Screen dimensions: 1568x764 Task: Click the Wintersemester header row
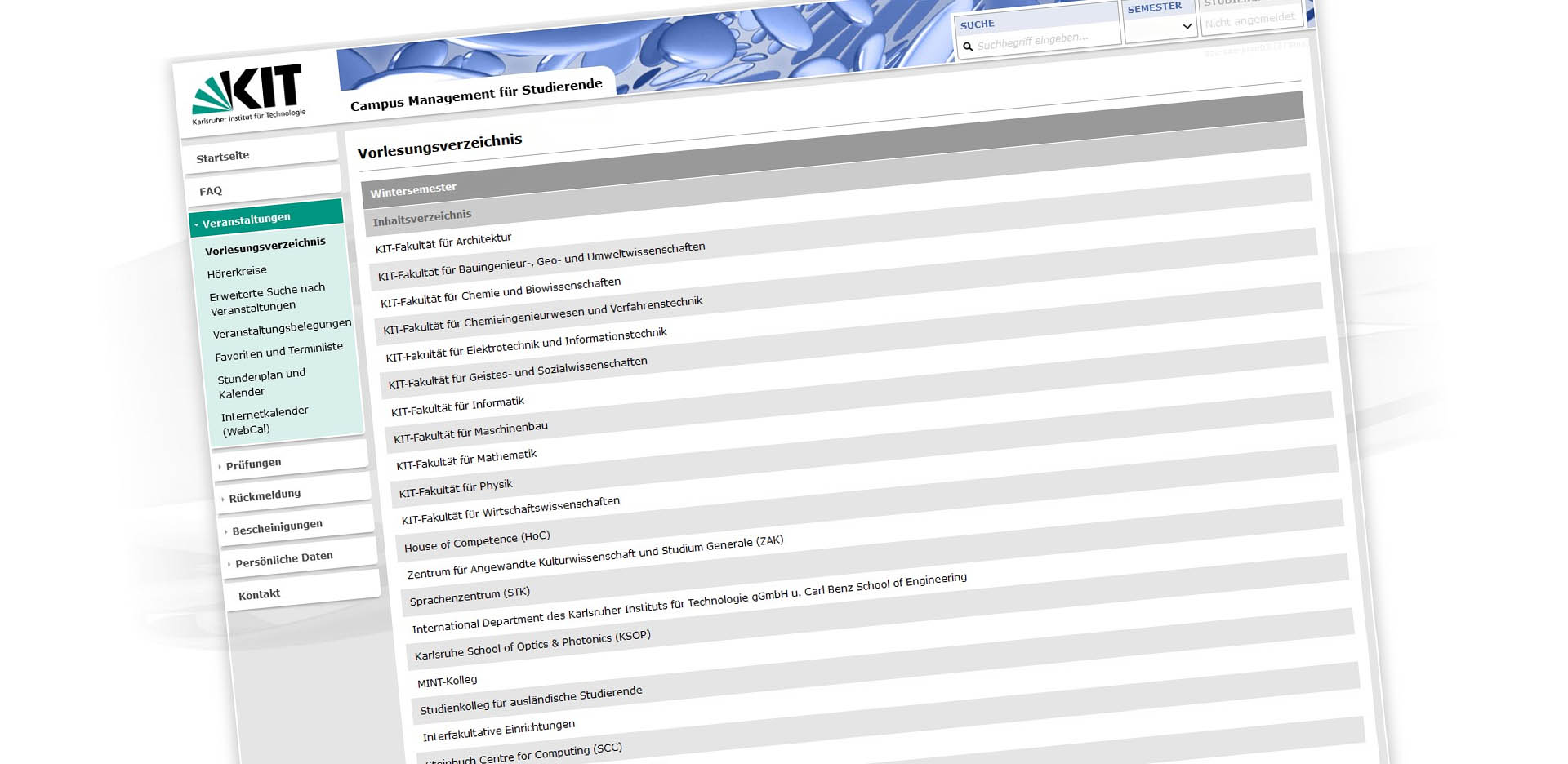pyautogui.click(x=834, y=150)
